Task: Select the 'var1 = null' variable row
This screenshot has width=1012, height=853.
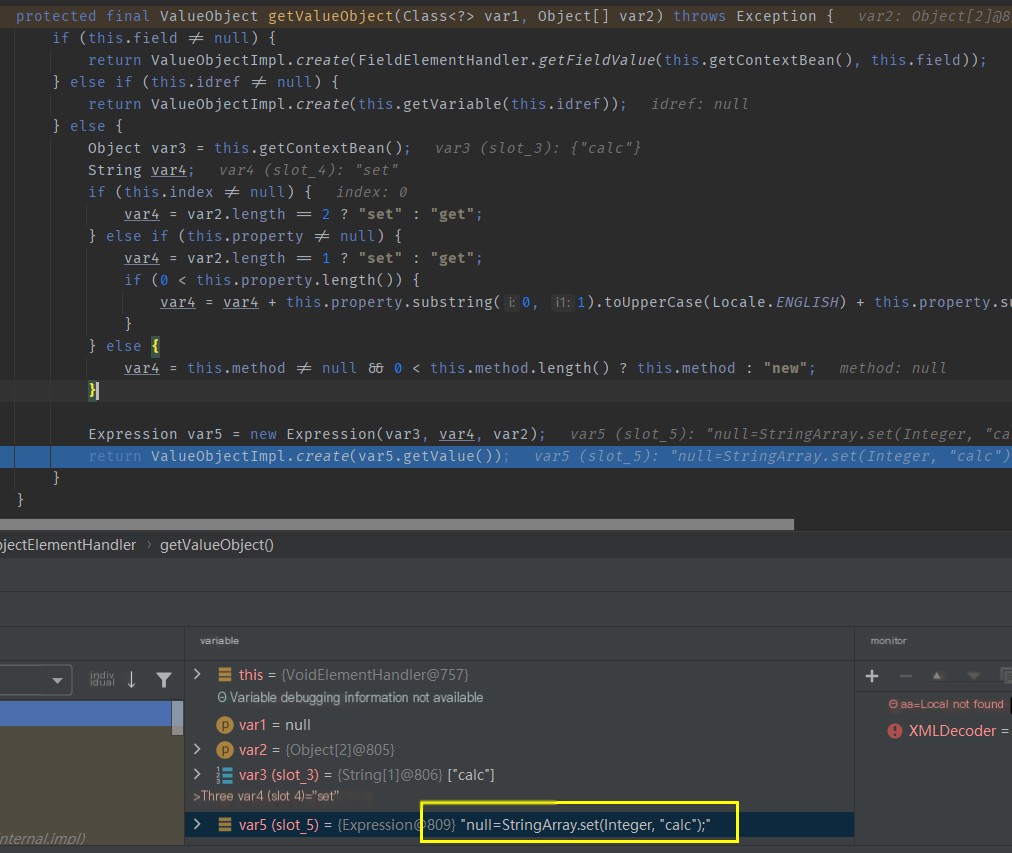Action: pyautogui.click(x=519, y=725)
